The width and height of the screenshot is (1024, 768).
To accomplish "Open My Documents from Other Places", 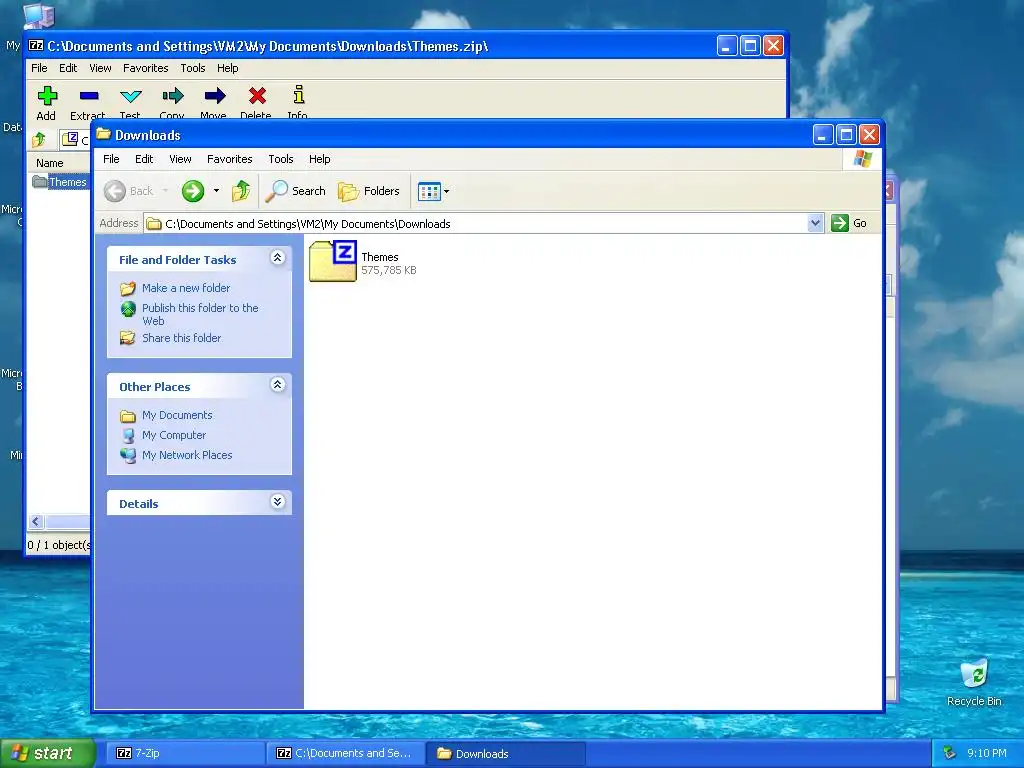I will [x=177, y=415].
